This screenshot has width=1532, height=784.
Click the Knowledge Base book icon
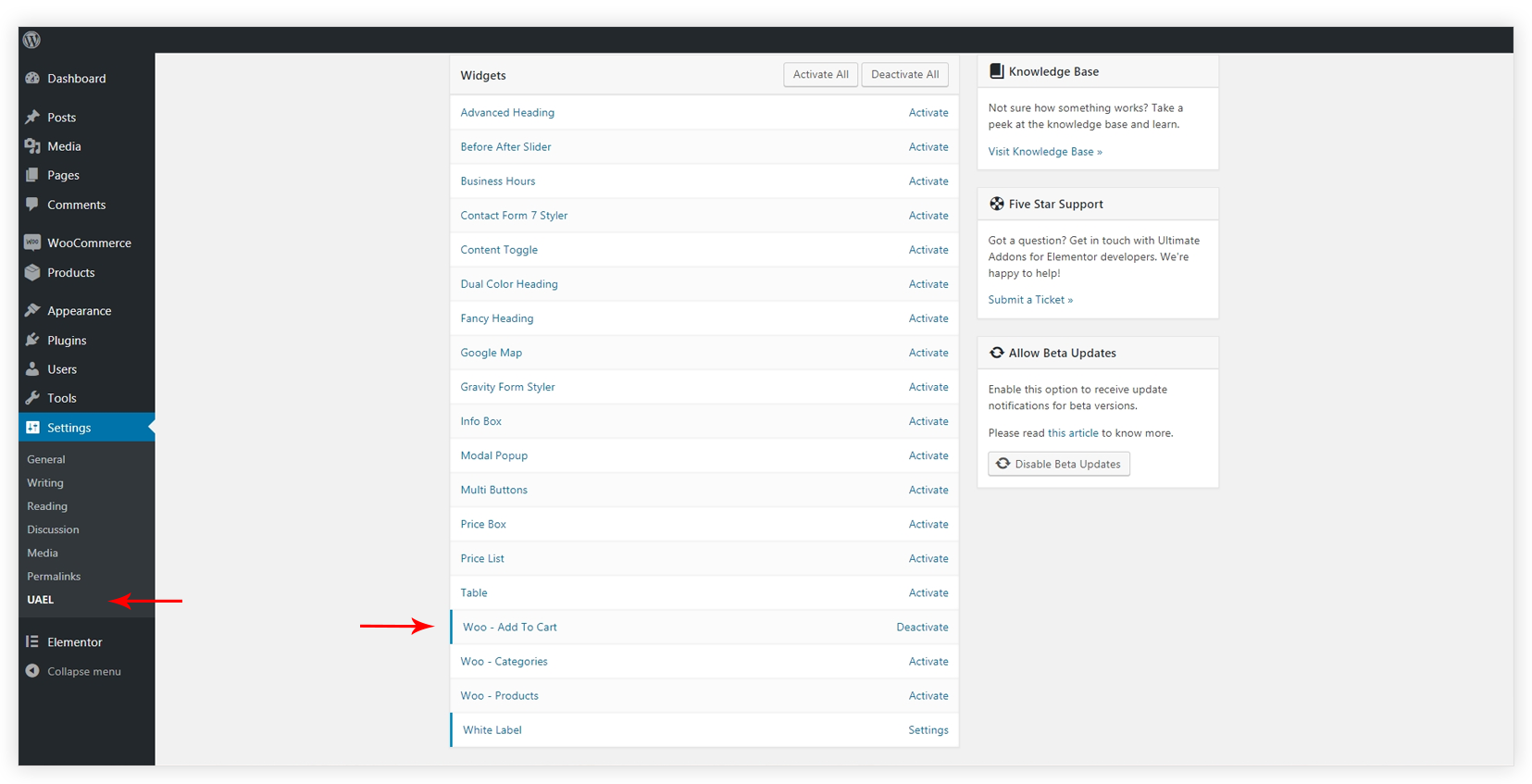point(997,71)
